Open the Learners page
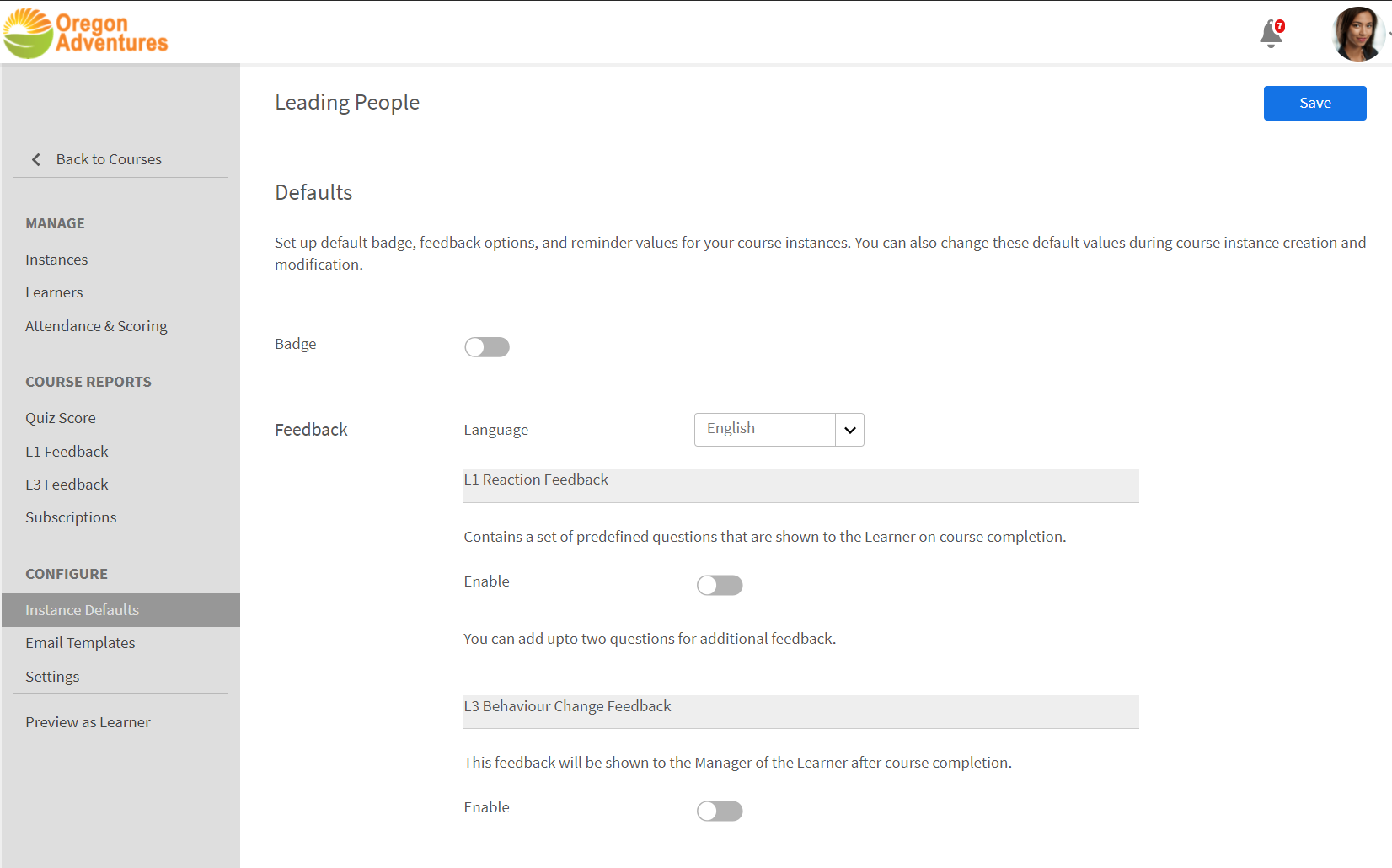 point(54,292)
